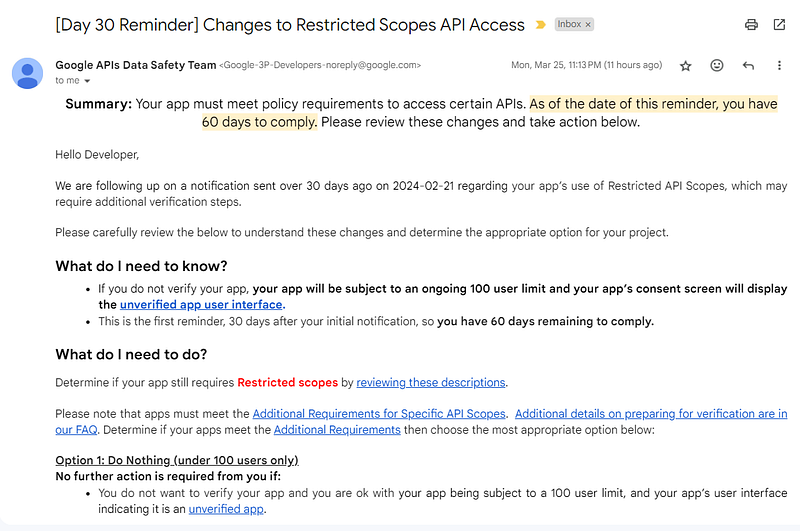Open Additional Requirements for Specific API Scopes
The height and width of the screenshot is (531, 800).
(380, 414)
